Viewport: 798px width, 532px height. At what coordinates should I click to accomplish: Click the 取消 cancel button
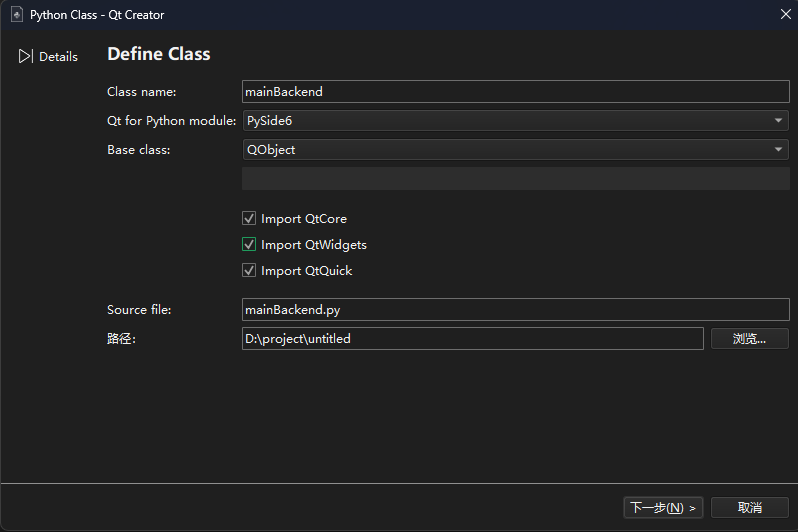pyautogui.click(x=750, y=508)
